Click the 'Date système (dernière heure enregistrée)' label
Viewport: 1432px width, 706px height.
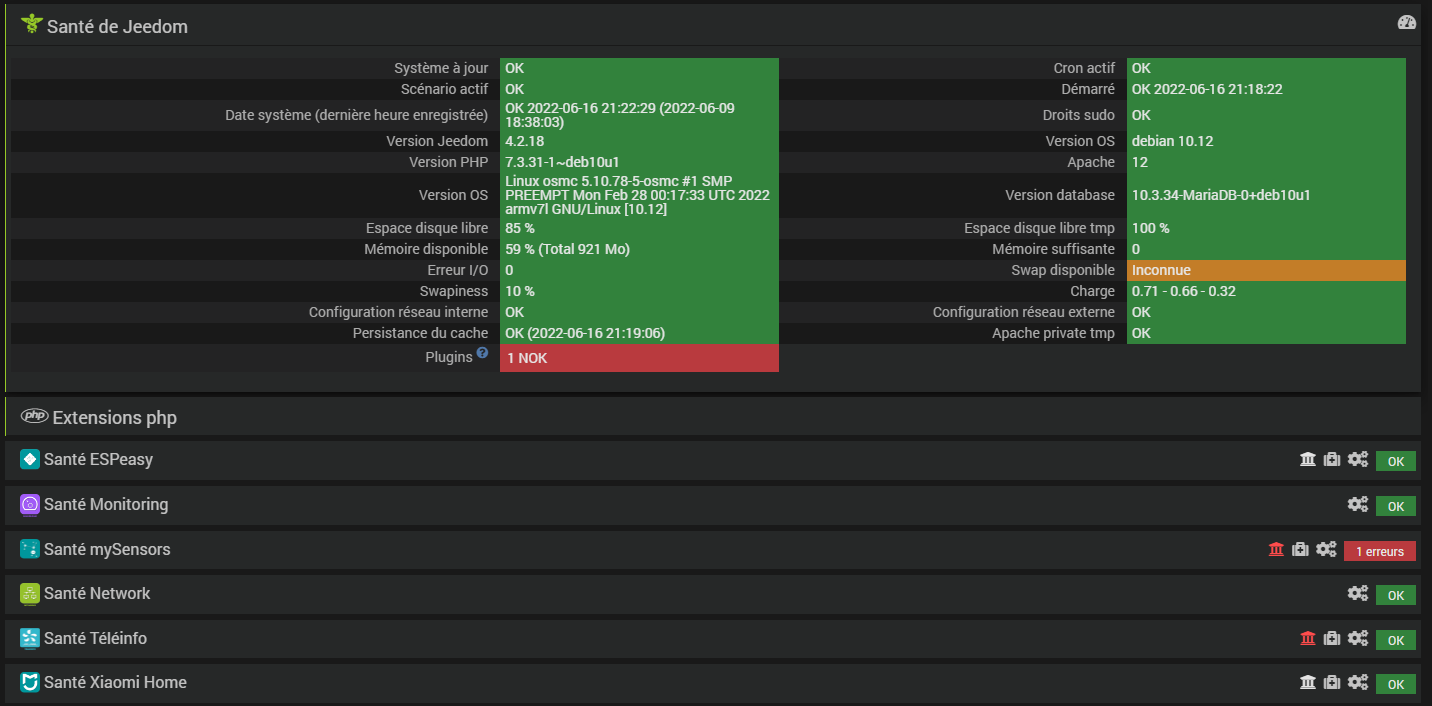click(x=356, y=115)
